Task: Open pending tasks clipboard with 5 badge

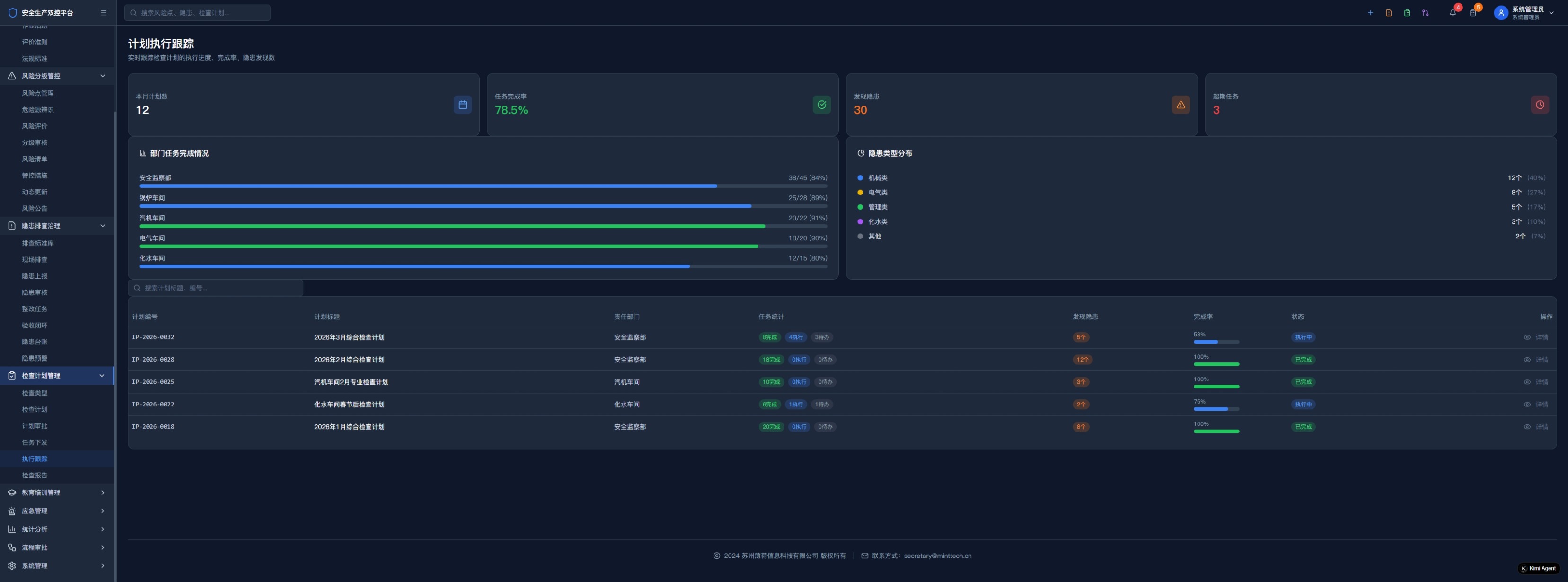Action: point(1472,13)
